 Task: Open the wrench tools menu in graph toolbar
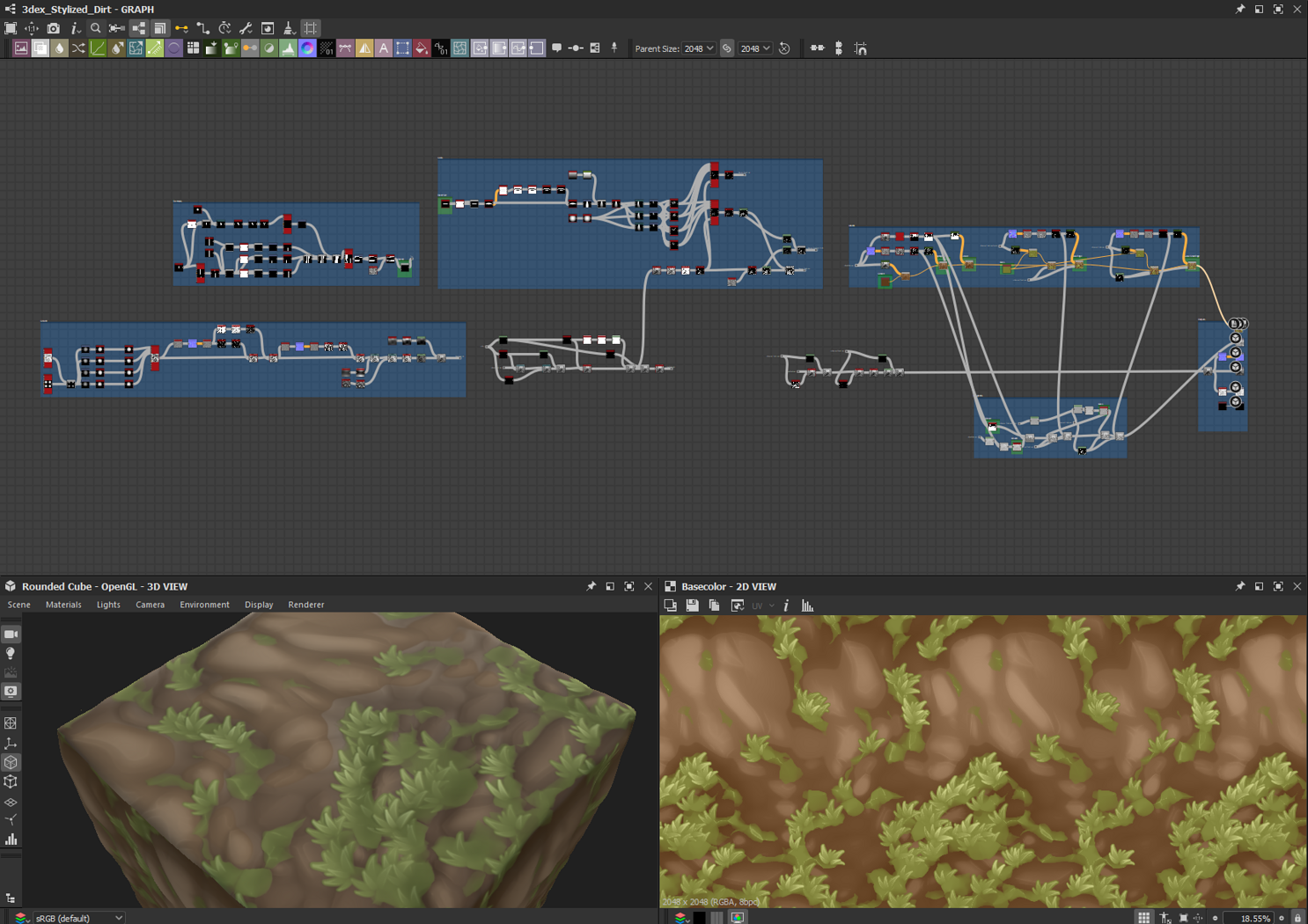coord(246,28)
